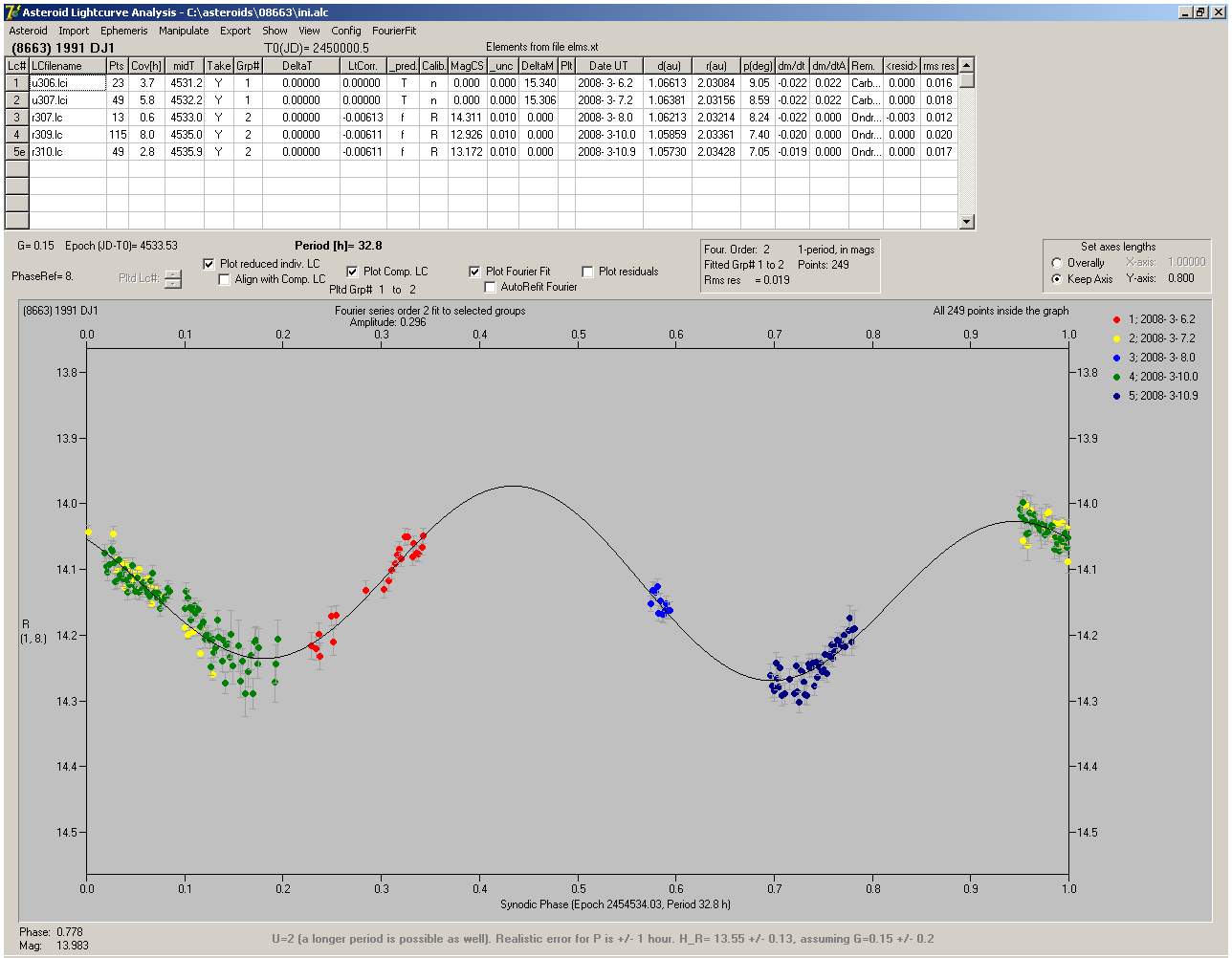This screenshot has width=1232, height=958.
Task: Select row header 4 in table
Action: [16, 135]
